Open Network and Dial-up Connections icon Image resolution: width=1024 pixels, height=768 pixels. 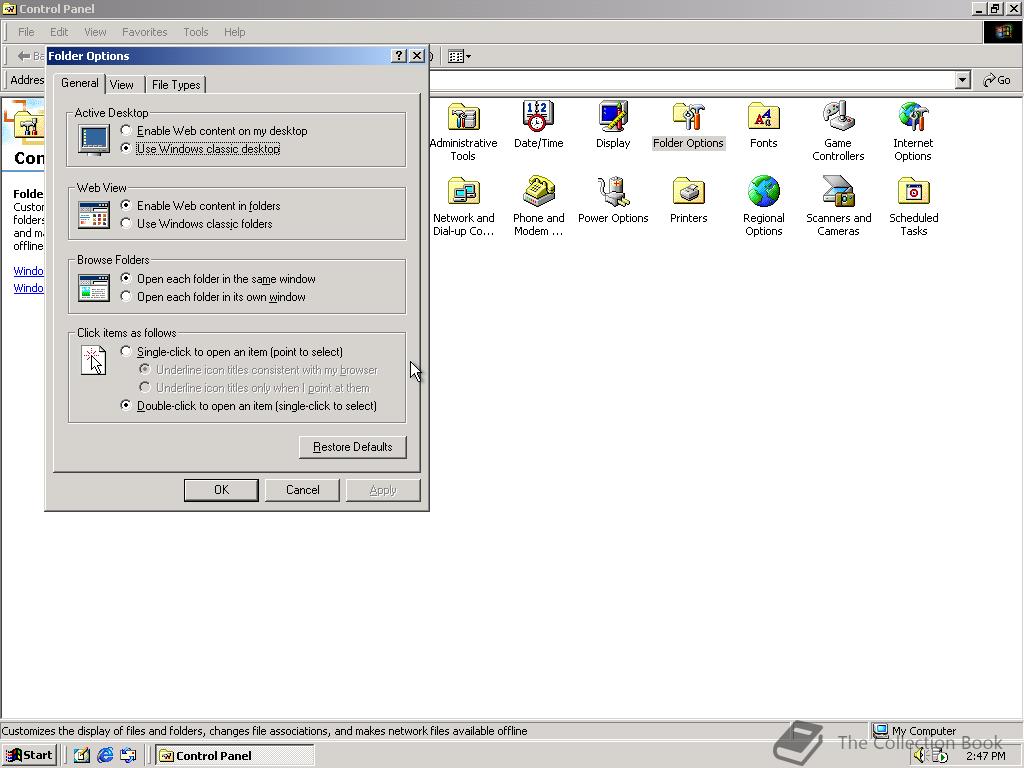point(464,192)
